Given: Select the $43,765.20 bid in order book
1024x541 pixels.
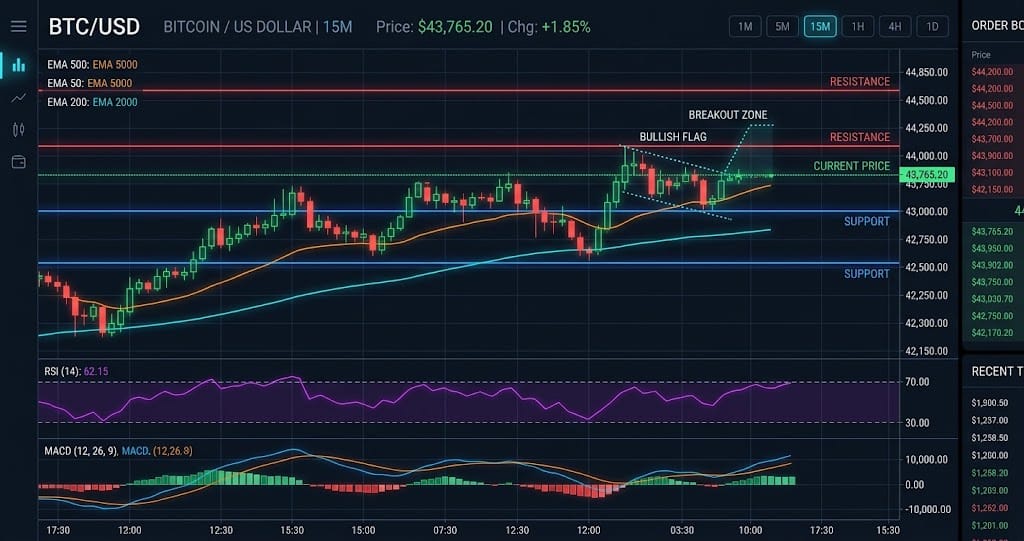Looking at the screenshot, I should 993,231.
